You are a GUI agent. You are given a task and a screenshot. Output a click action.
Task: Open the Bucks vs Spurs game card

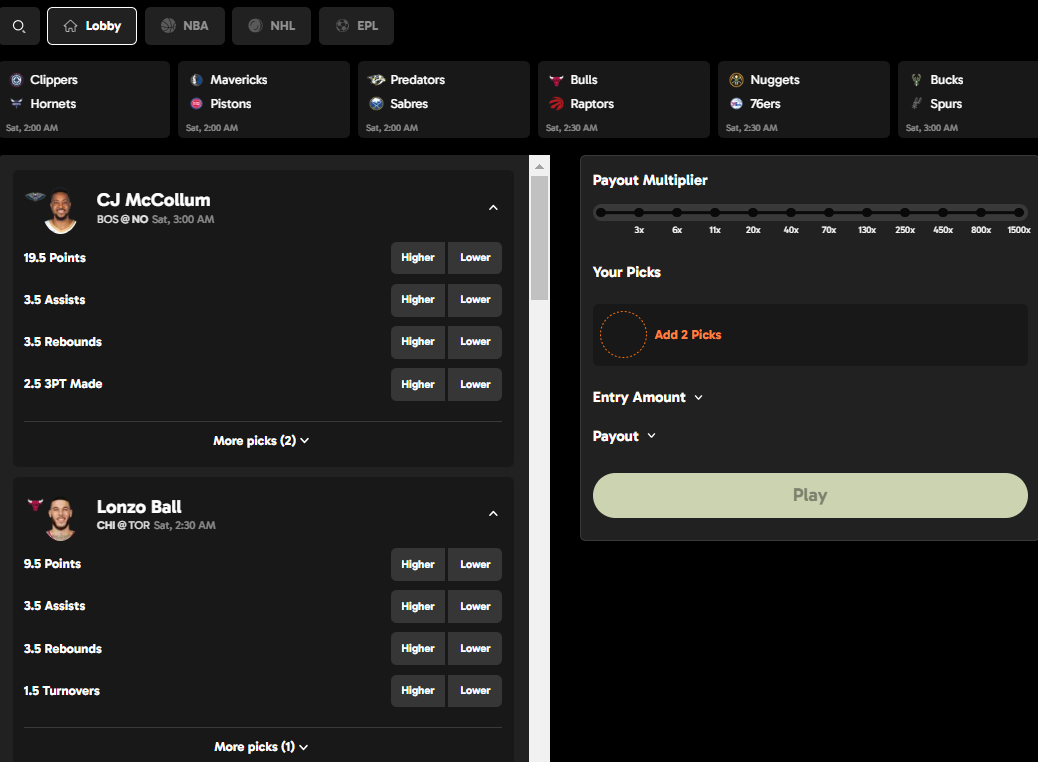pyautogui.click(x=968, y=100)
